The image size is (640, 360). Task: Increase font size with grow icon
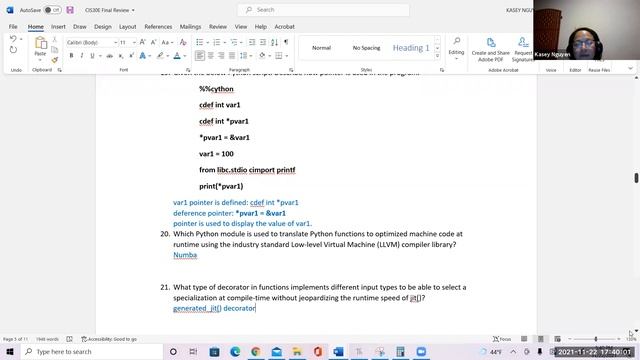pos(142,42)
